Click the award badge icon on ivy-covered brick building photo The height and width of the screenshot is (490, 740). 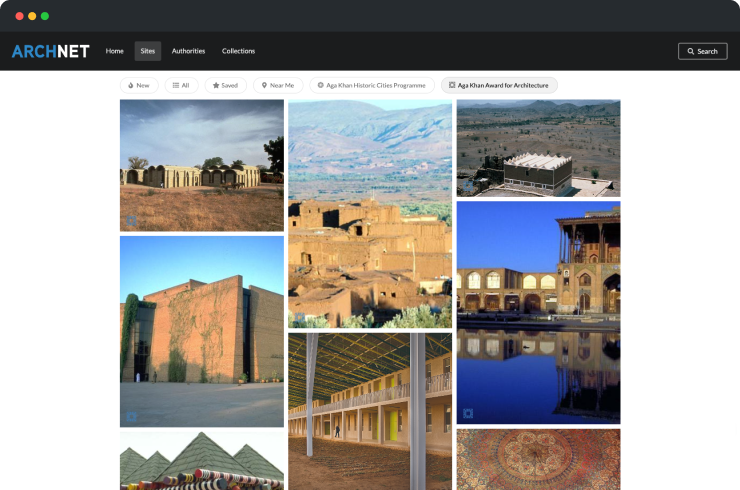tap(131, 416)
